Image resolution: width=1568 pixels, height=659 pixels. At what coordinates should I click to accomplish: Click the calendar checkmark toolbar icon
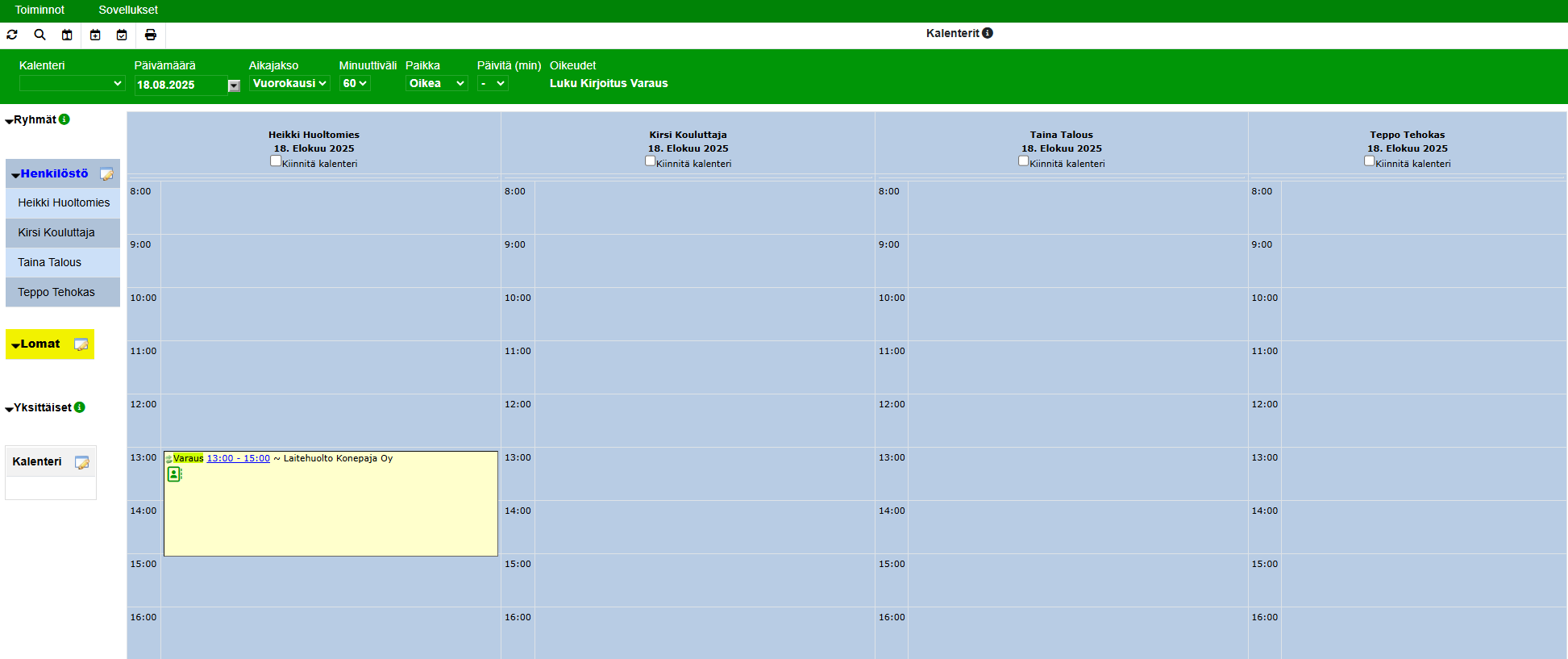(x=122, y=35)
